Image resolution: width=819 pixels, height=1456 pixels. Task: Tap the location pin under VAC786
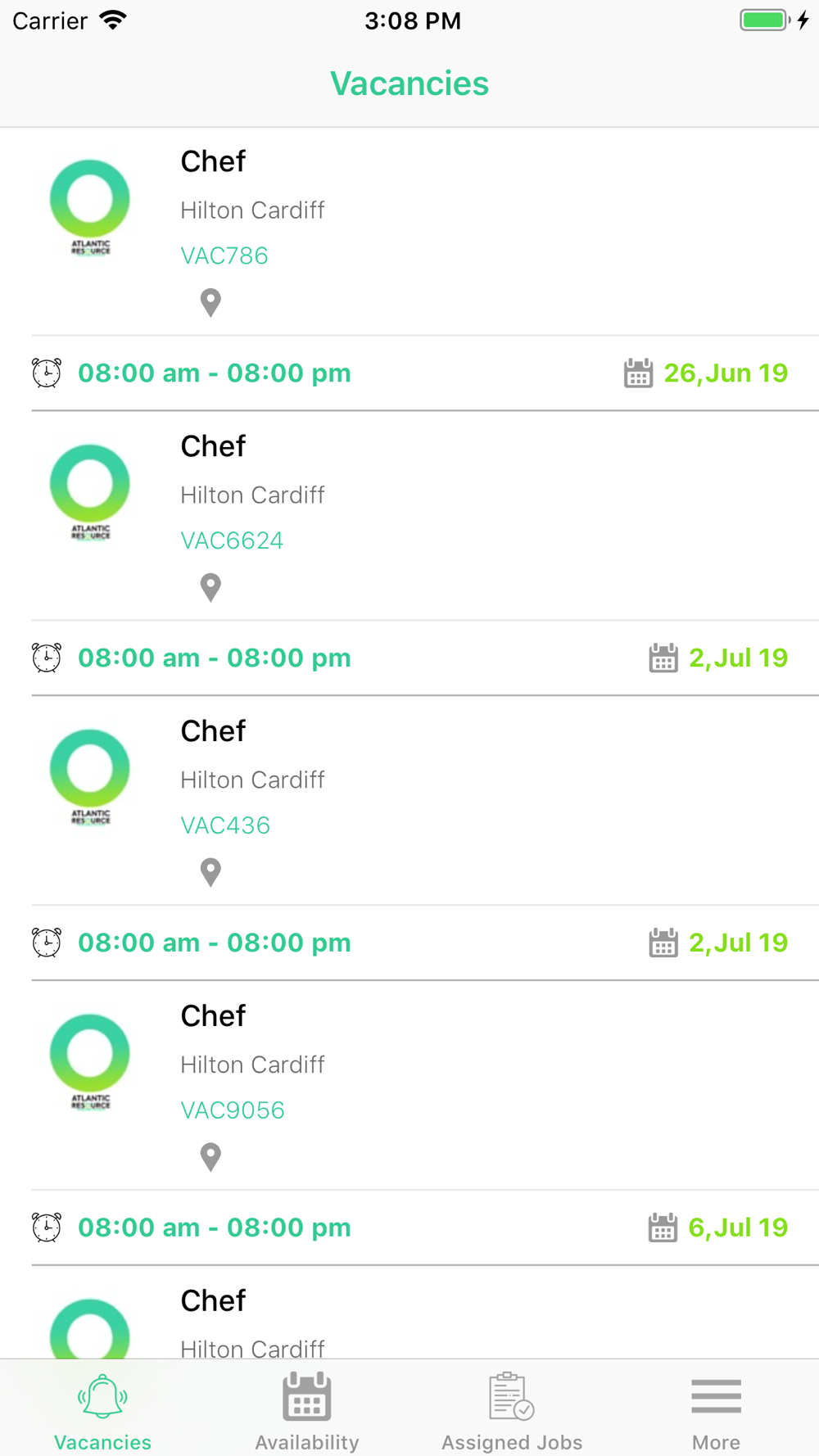point(210,302)
